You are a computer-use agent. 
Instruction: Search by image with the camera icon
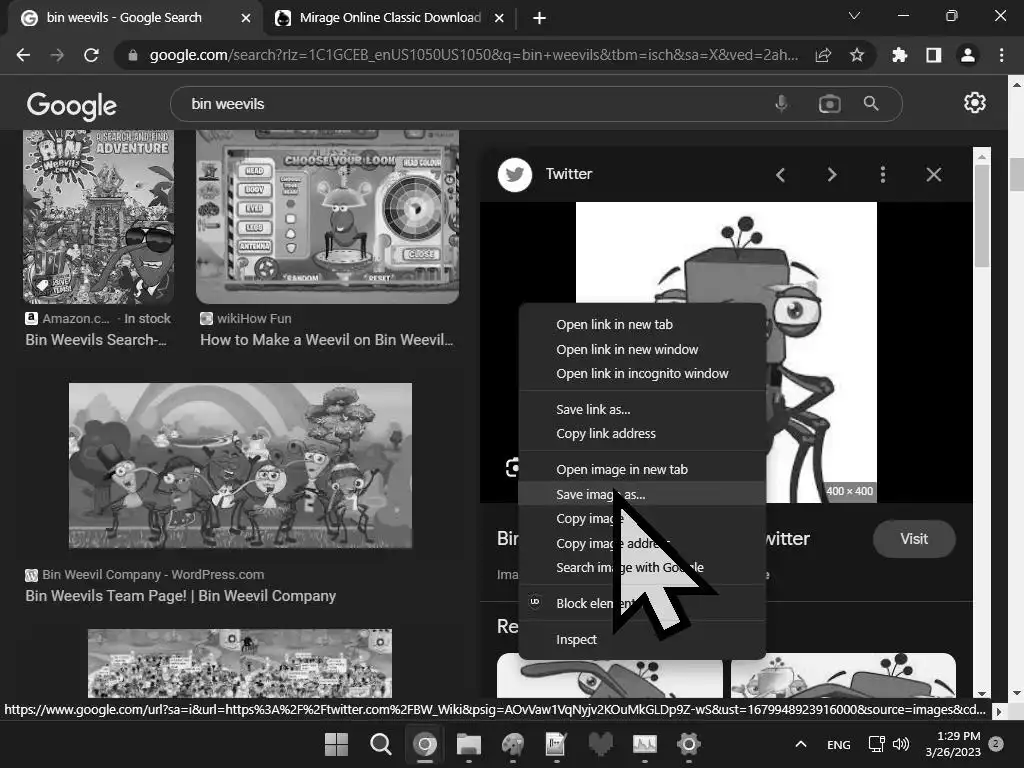[x=829, y=104]
